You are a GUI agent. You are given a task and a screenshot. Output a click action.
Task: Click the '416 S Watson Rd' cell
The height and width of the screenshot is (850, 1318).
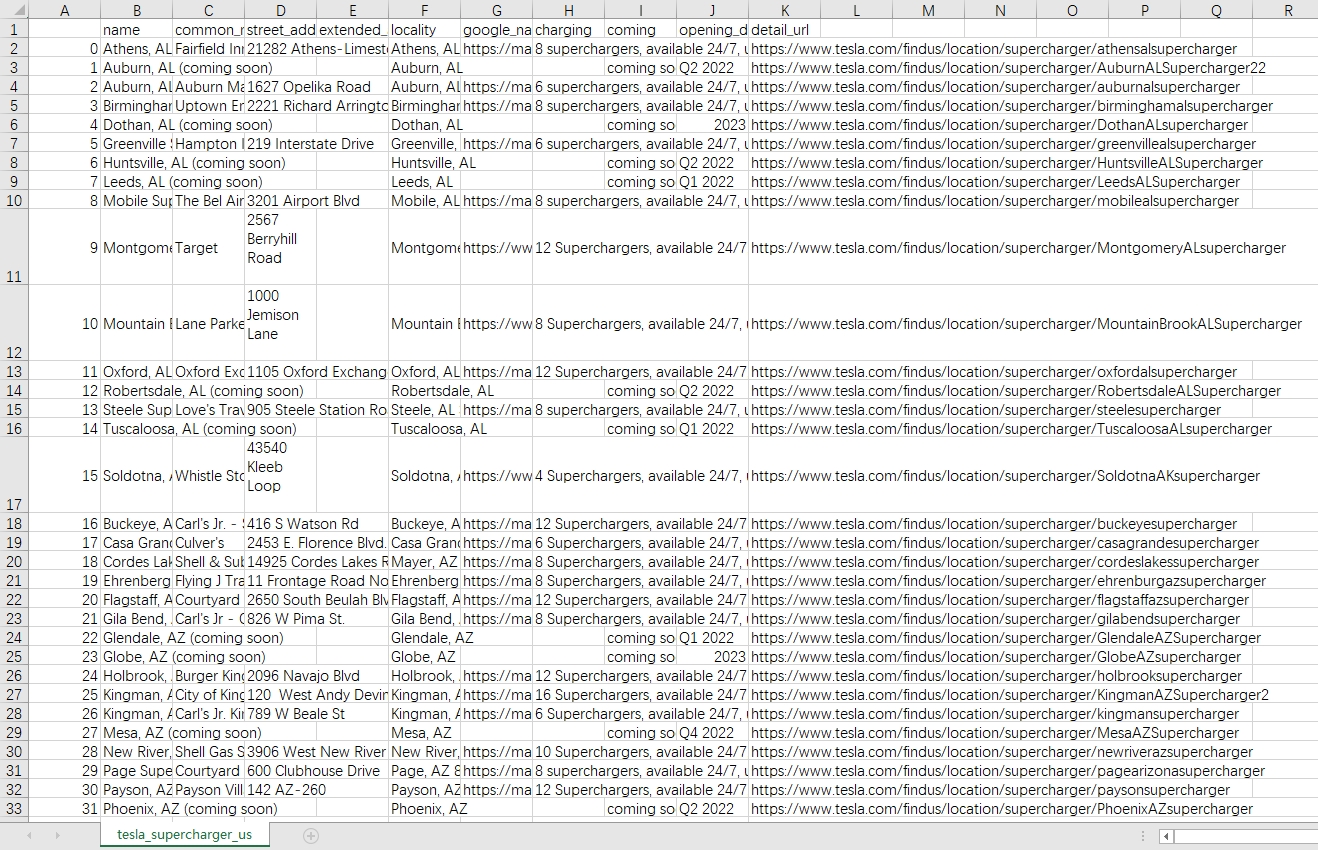(303, 524)
